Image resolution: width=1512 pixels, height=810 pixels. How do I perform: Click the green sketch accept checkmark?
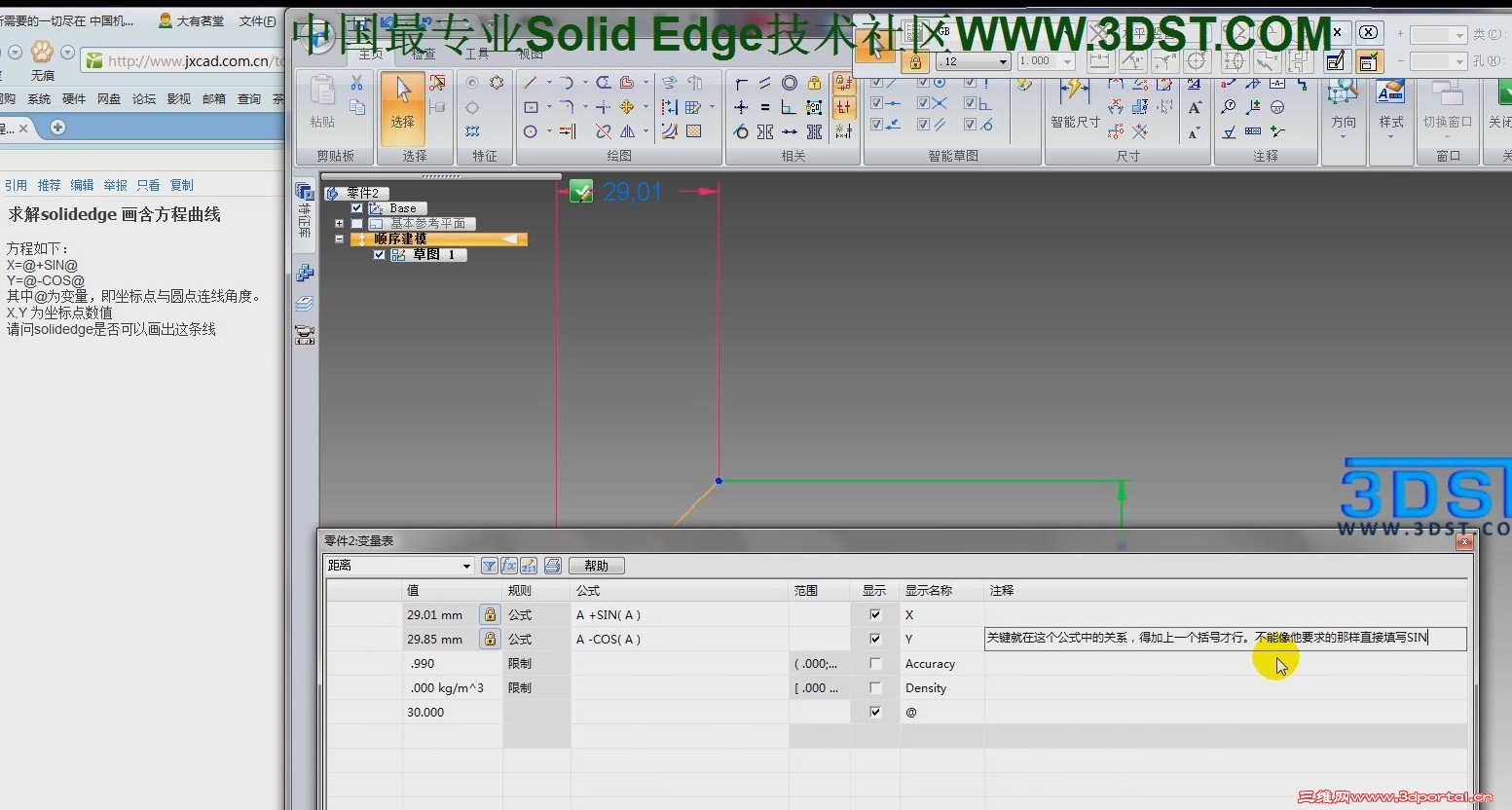pos(581,192)
